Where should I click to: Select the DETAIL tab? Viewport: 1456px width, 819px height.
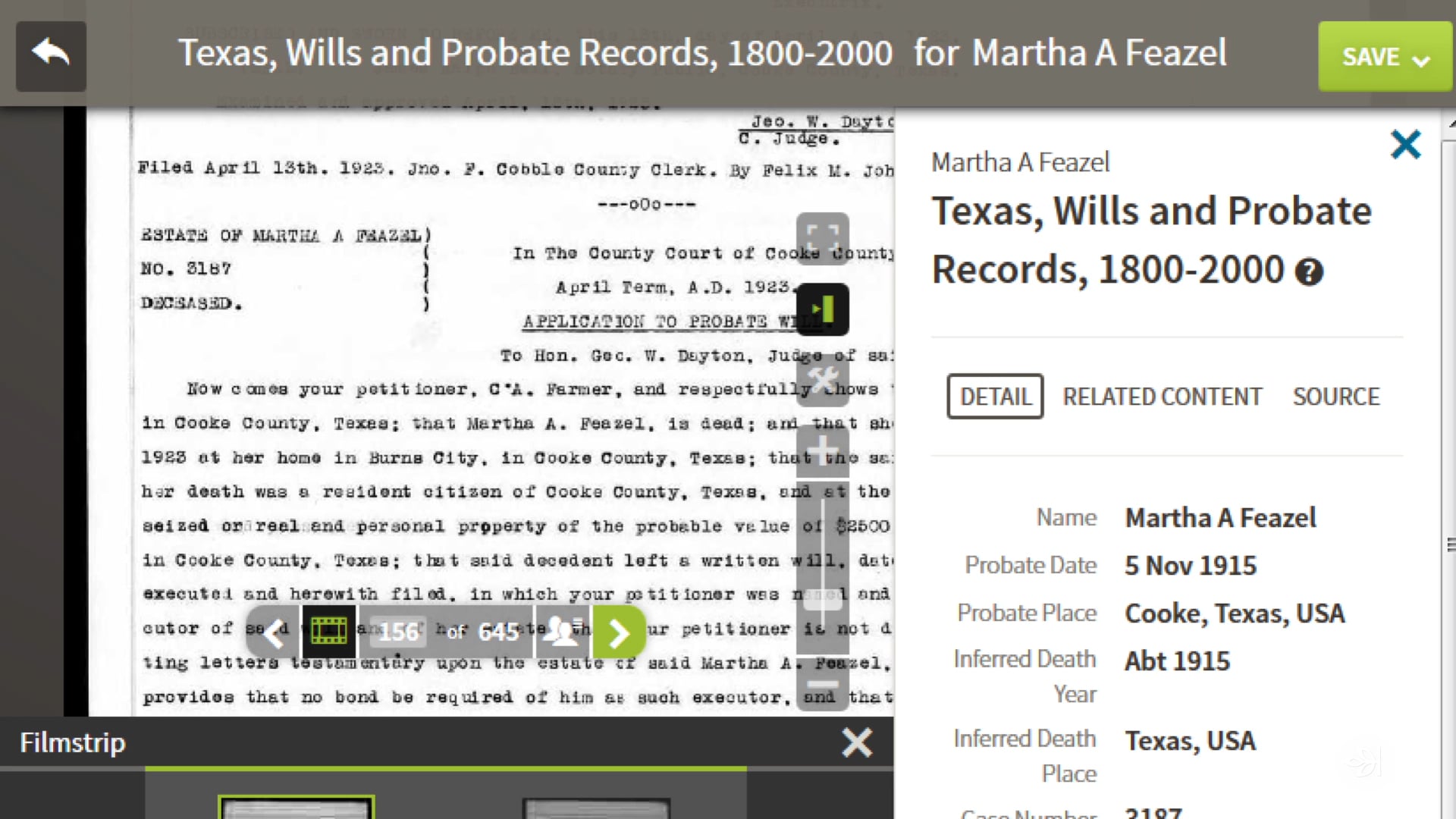point(994,396)
